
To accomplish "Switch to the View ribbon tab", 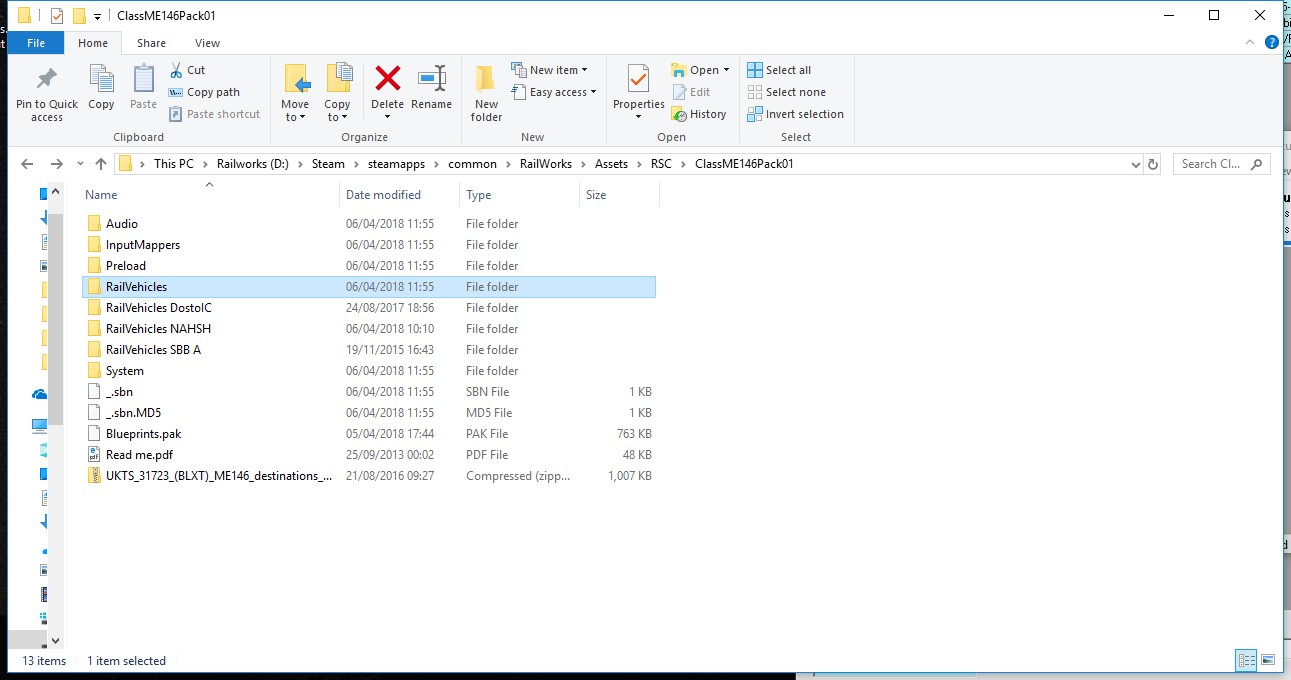I will pyautogui.click(x=207, y=43).
